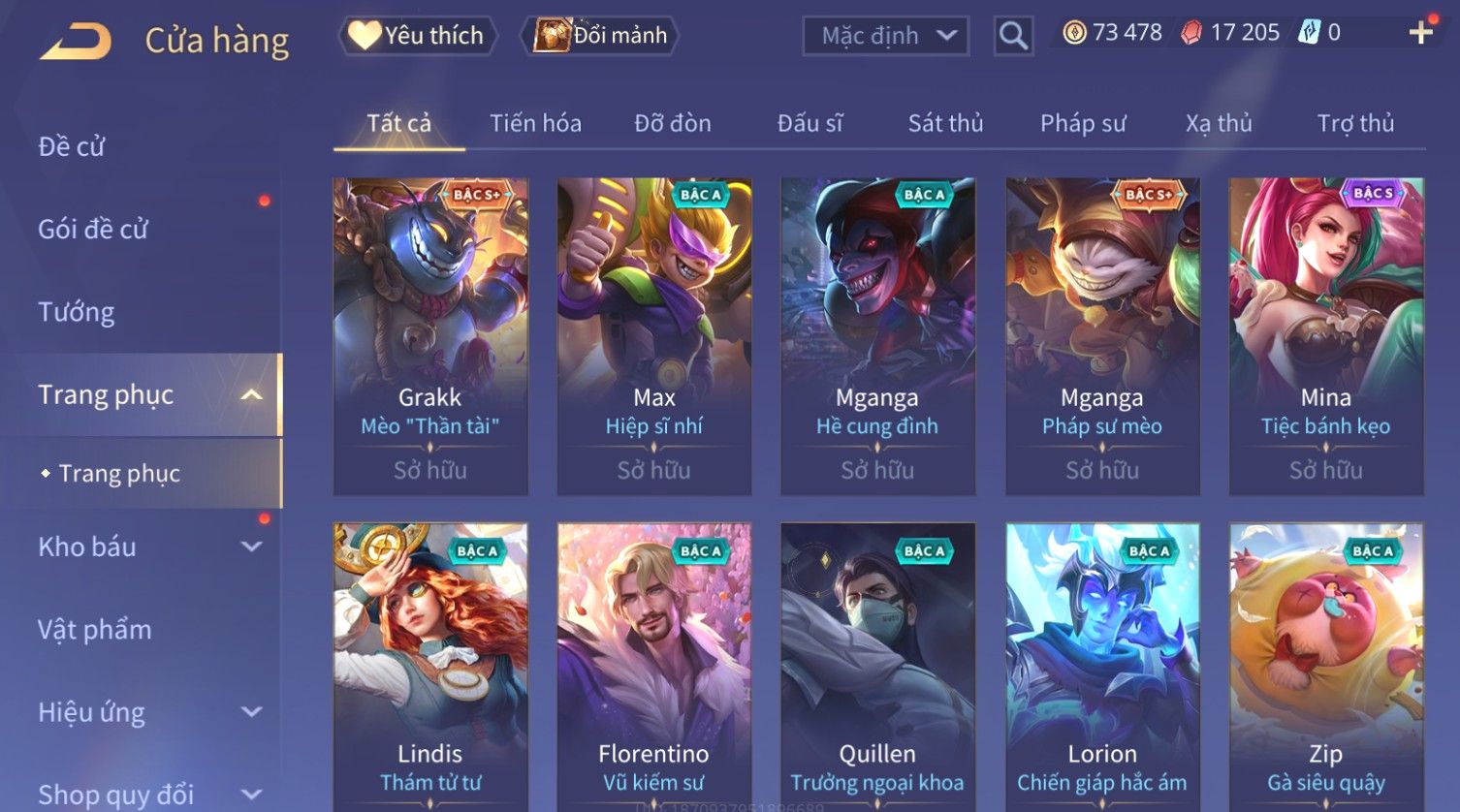Open the Mặc định sort dropdown
The image size is (1460, 812).
coord(886,36)
